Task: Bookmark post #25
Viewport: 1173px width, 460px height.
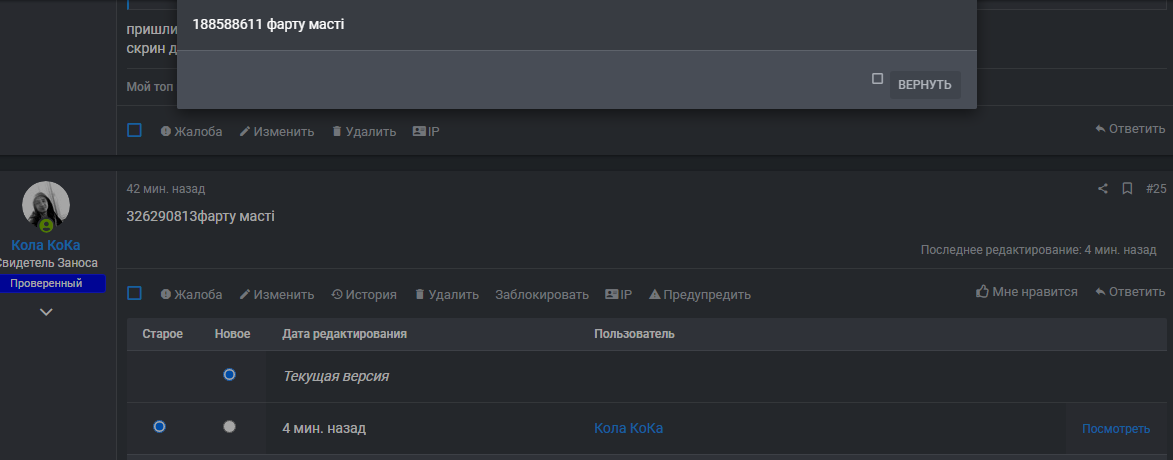Action: 1126,188
